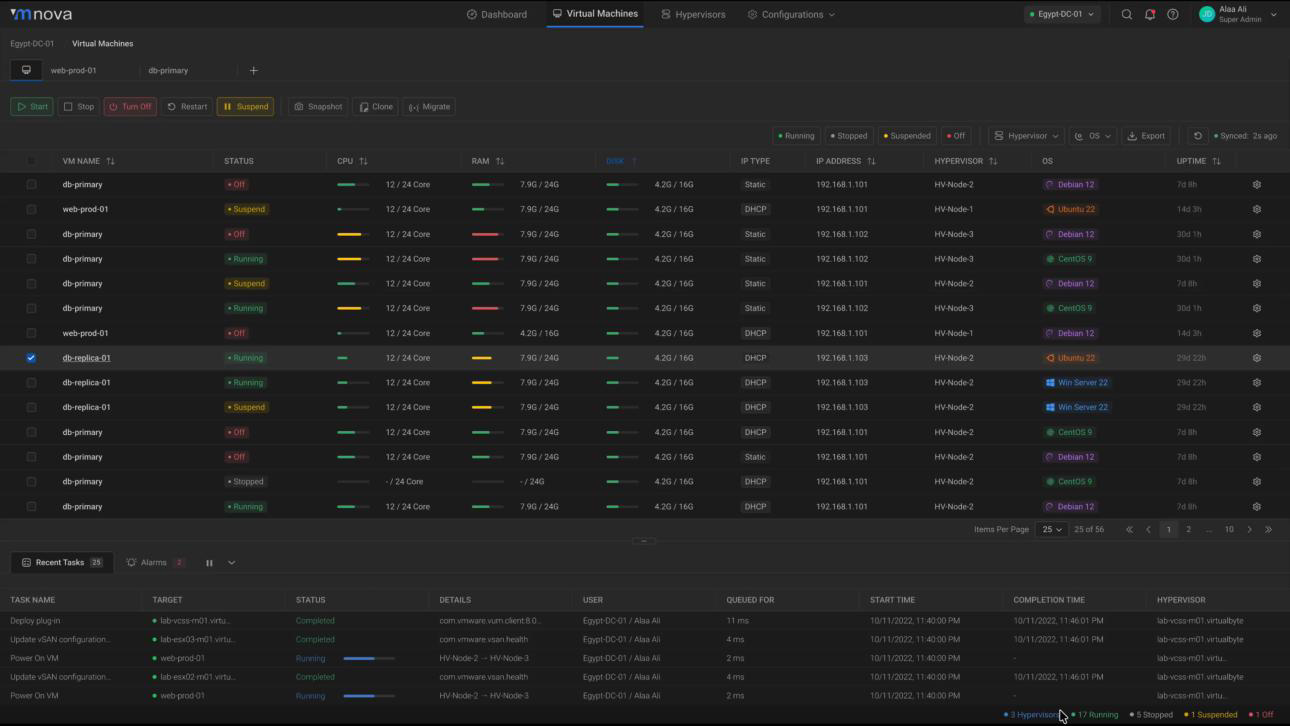
Task: Go to first page of results
Action: 1129,529
